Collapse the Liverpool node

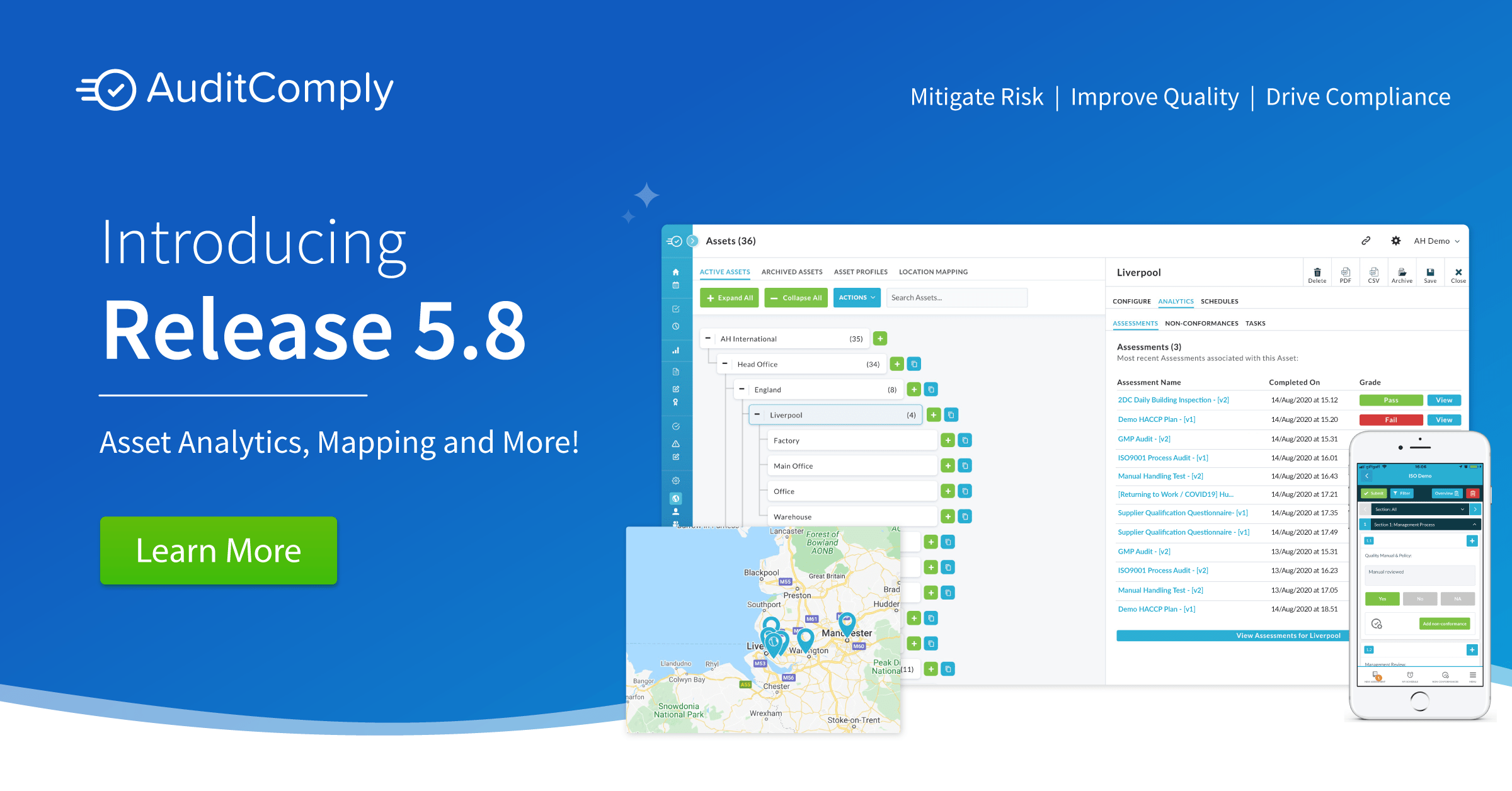757,414
